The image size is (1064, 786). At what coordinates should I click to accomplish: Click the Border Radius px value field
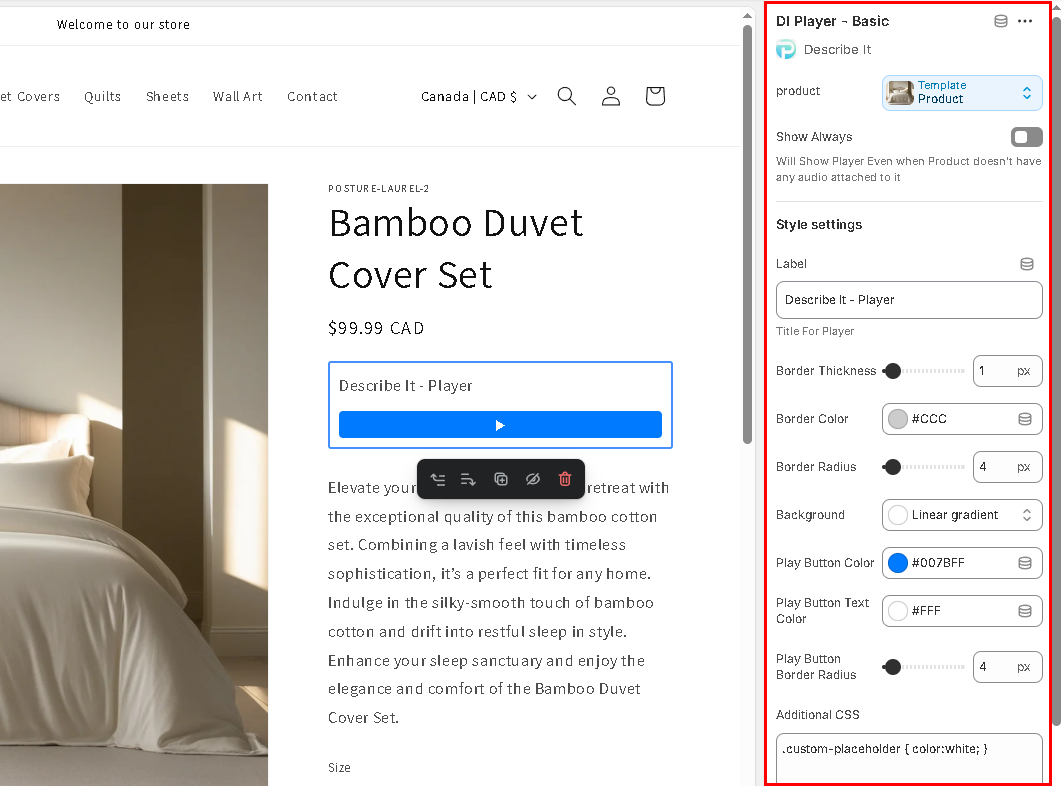[1008, 467]
